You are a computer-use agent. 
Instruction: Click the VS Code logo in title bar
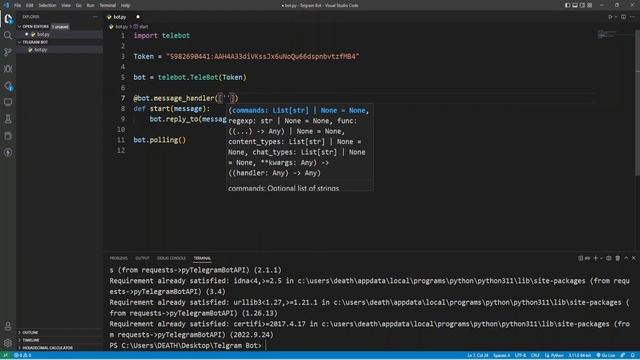point(6,5)
